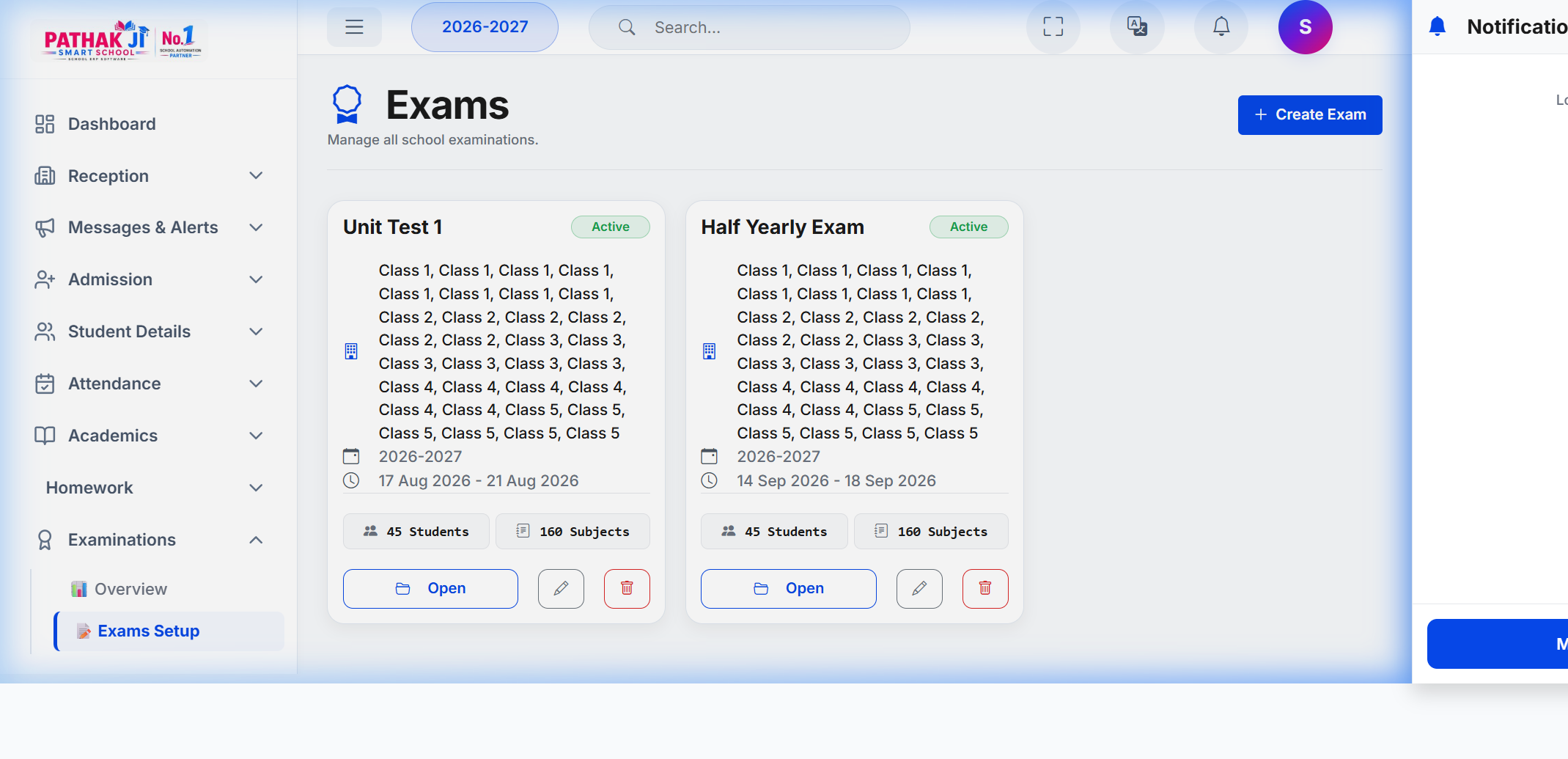
Task: Delete Unit Test 1 with trash icon
Action: coord(627,589)
